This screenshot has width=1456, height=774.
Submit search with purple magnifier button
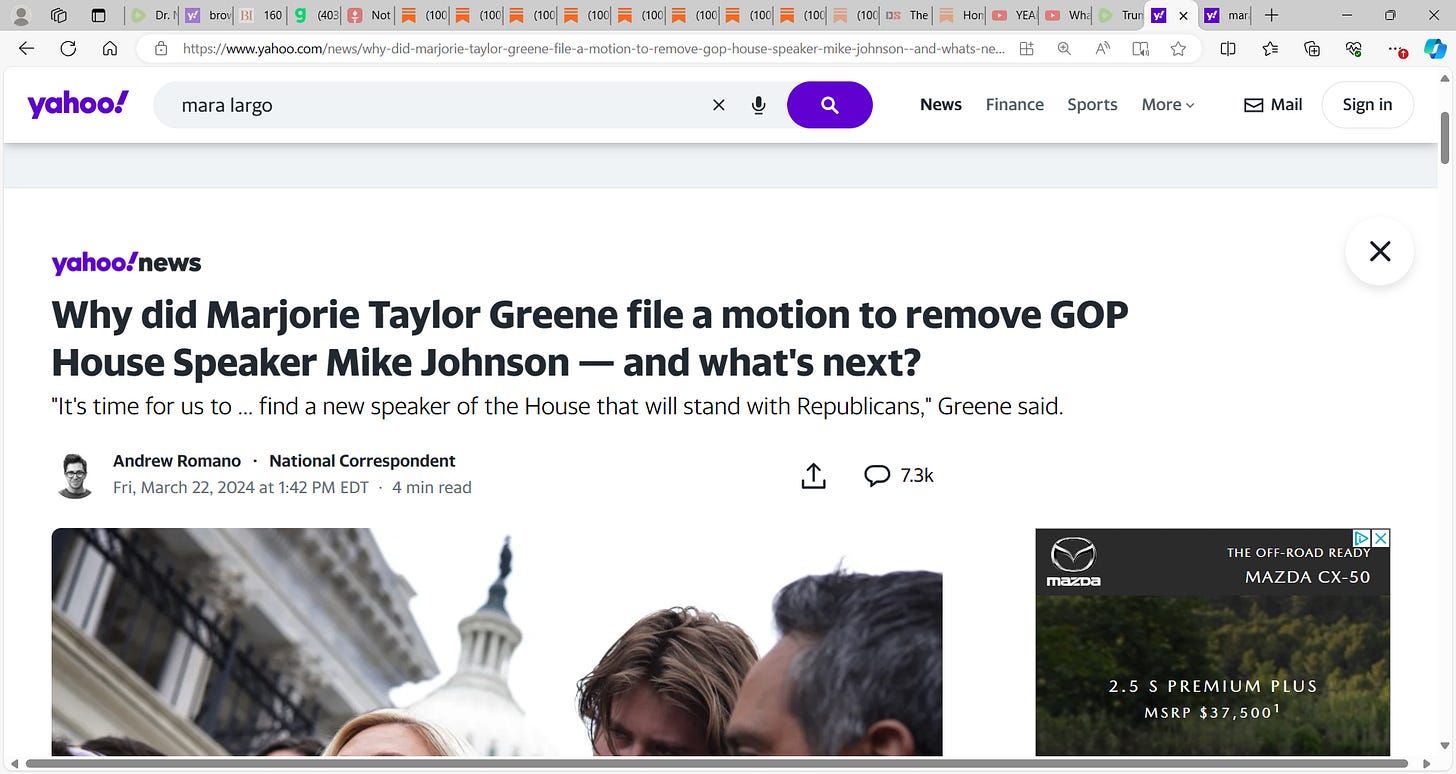tap(830, 105)
